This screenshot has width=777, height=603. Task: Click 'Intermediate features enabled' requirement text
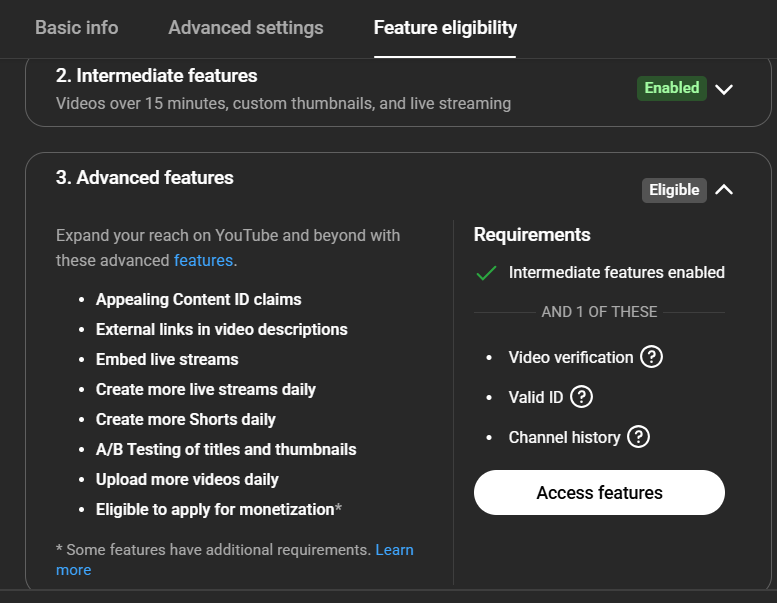[x=616, y=273]
